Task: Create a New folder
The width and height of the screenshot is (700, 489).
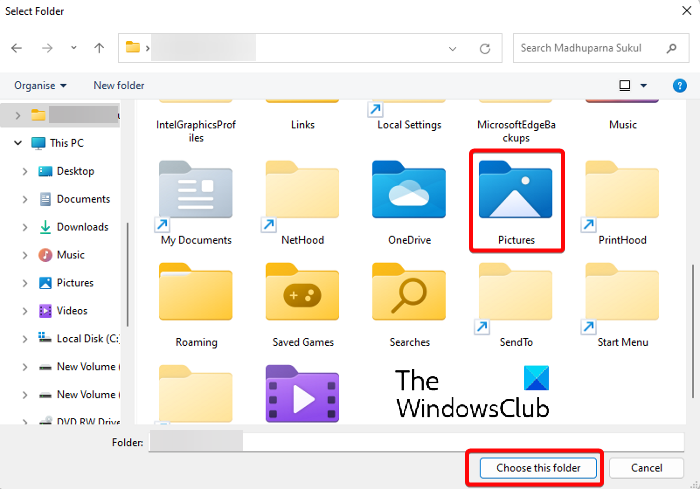Action: [119, 85]
